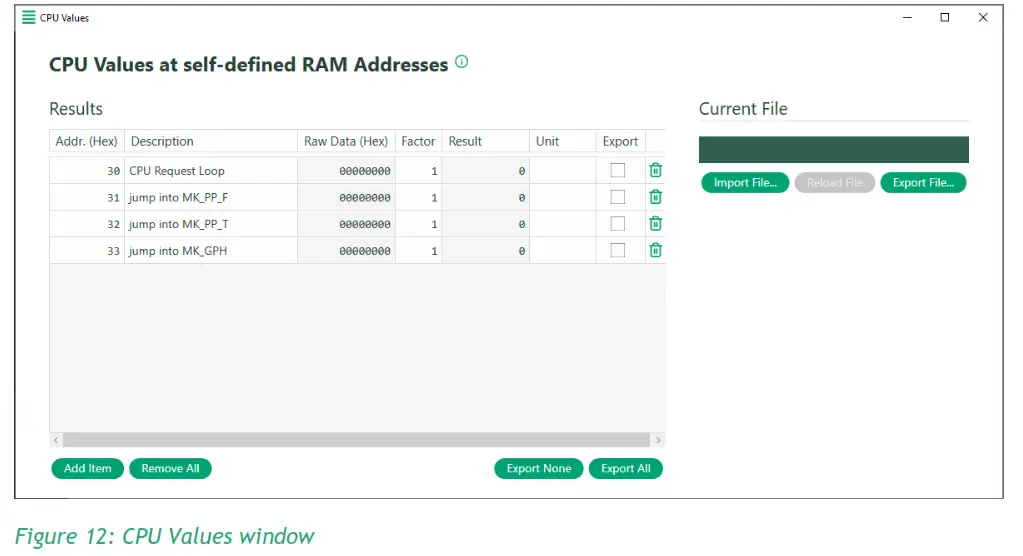Click the dark green Current File field
This screenshot has width=1023, height=556.
(834, 149)
